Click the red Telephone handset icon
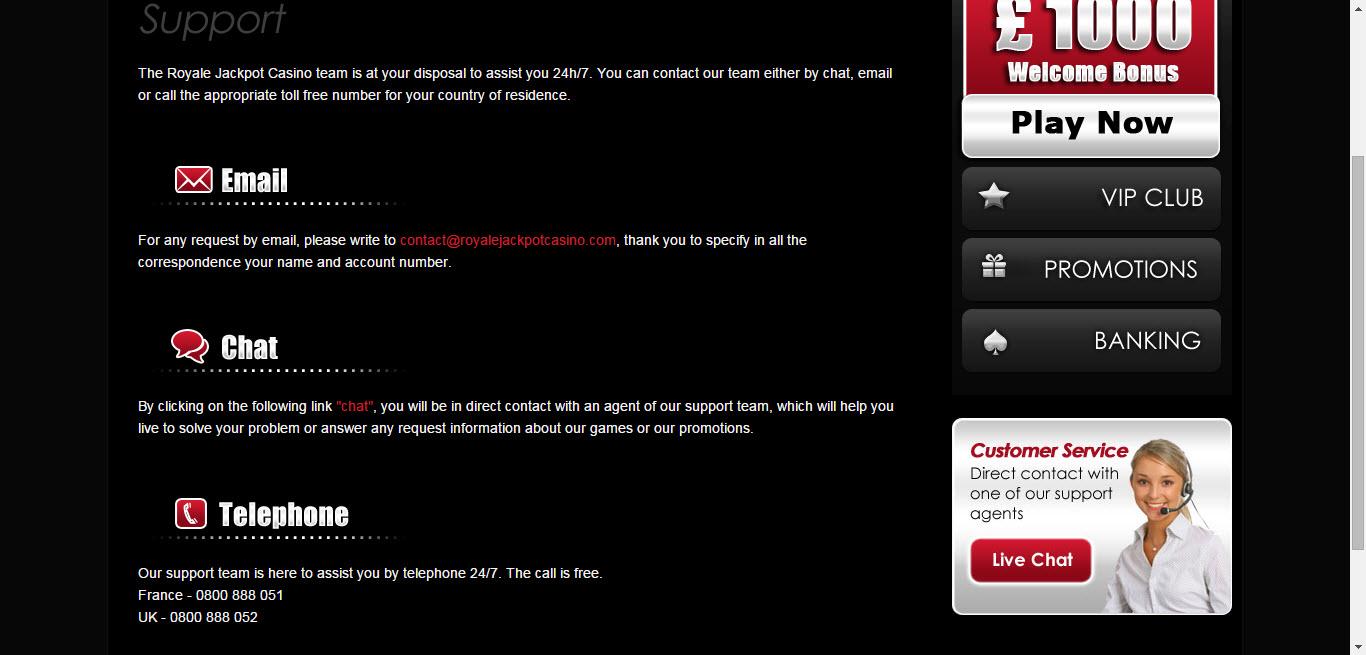This screenshot has width=1366, height=655. click(191, 514)
